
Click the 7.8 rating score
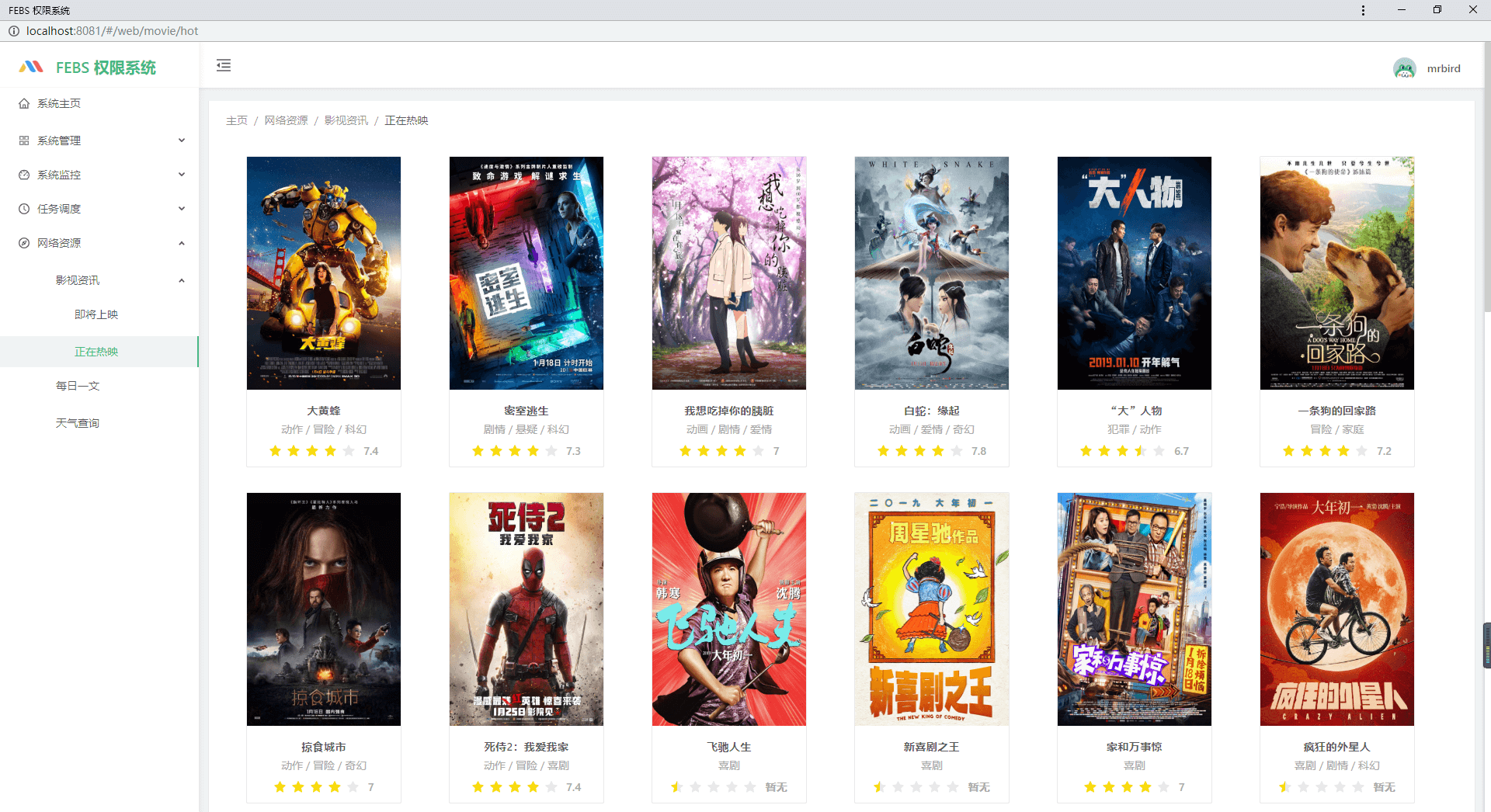click(x=978, y=451)
